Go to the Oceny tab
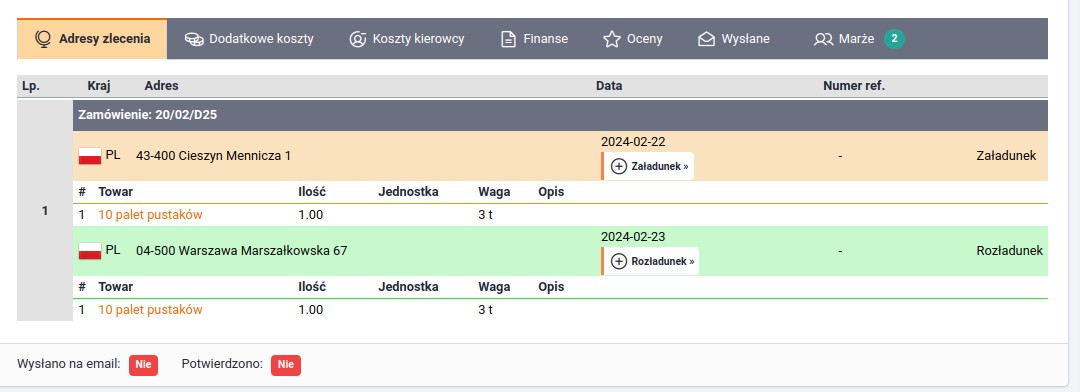The width and height of the screenshot is (1080, 392). pos(632,39)
